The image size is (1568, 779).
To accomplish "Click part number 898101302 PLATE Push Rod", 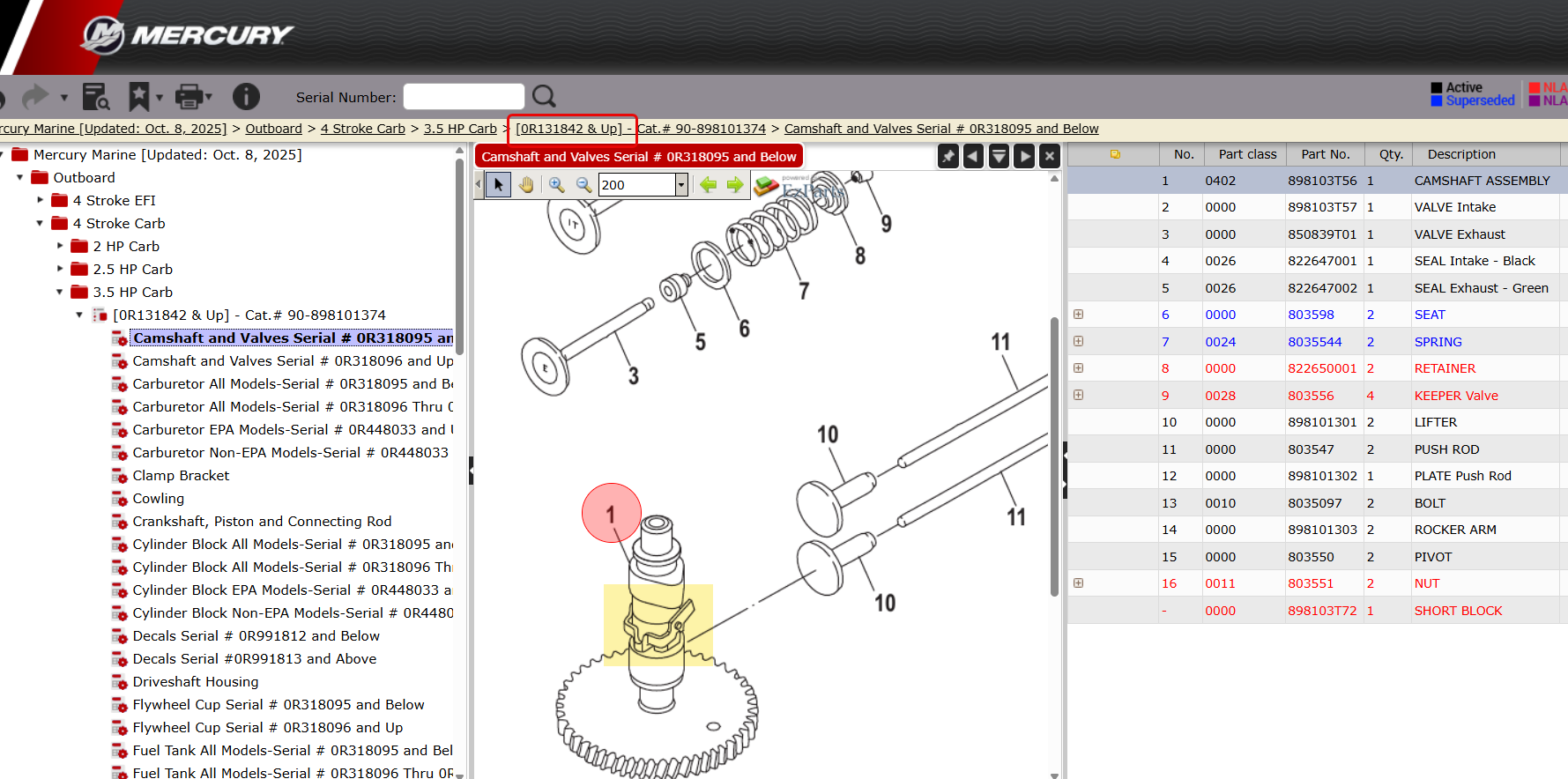I will click(1322, 476).
